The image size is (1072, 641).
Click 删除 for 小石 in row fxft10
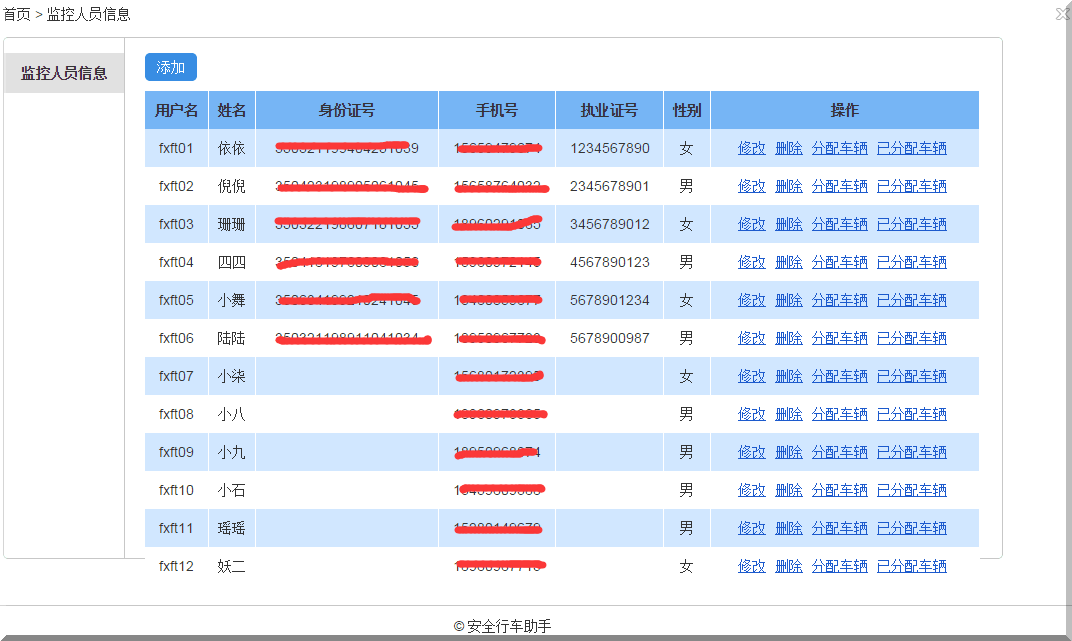point(789,489)
